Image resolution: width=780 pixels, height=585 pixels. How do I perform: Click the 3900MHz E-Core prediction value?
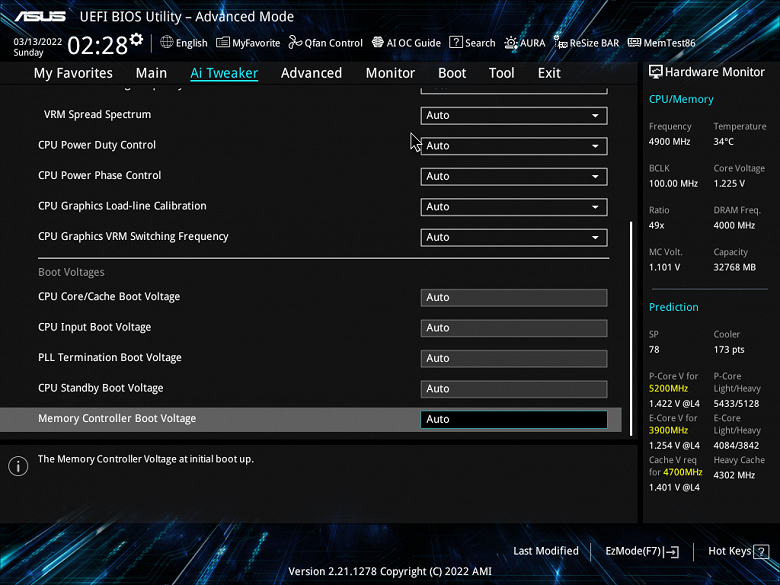tap(668, 430)
